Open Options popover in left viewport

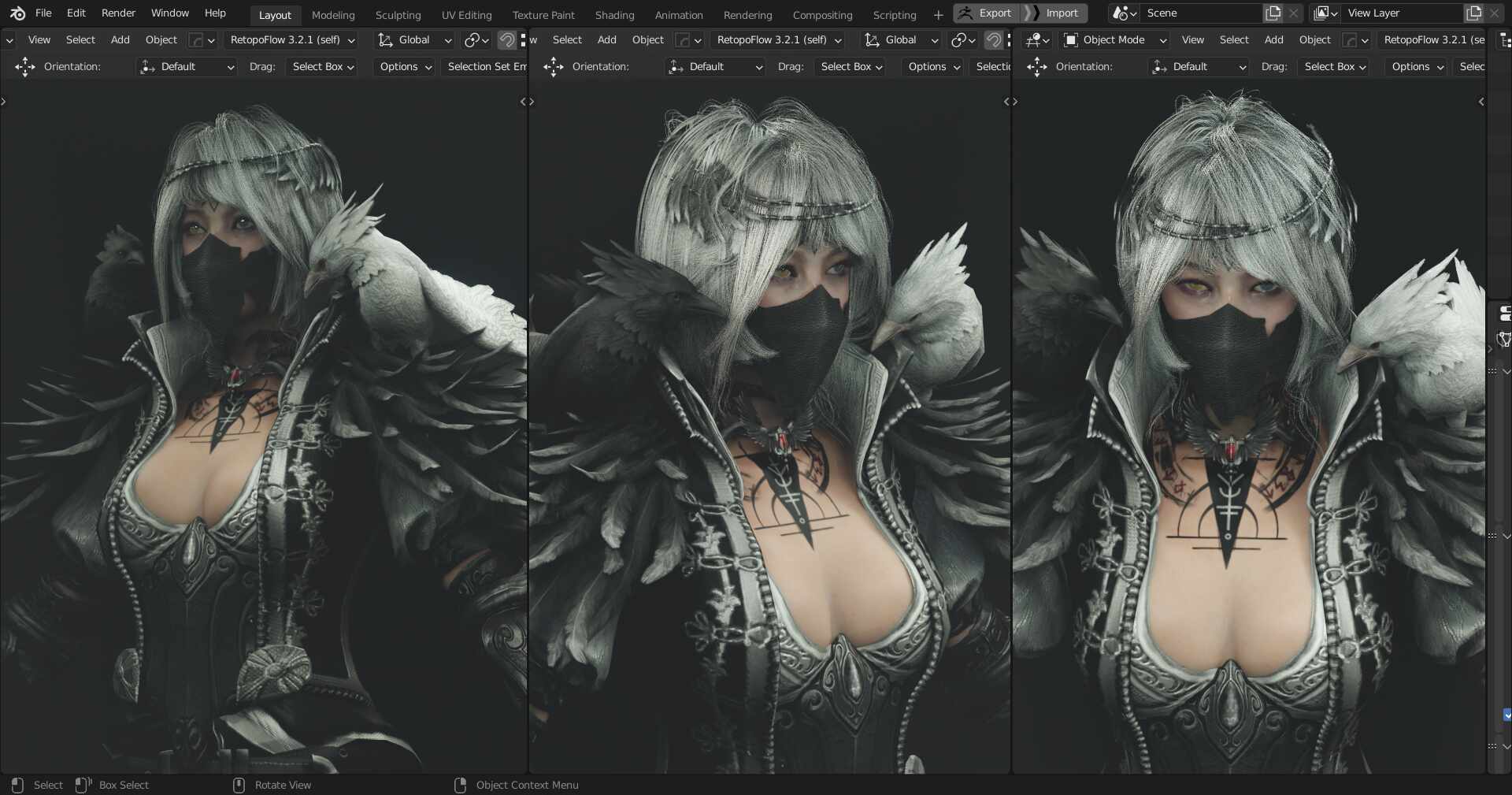point(406,67)
